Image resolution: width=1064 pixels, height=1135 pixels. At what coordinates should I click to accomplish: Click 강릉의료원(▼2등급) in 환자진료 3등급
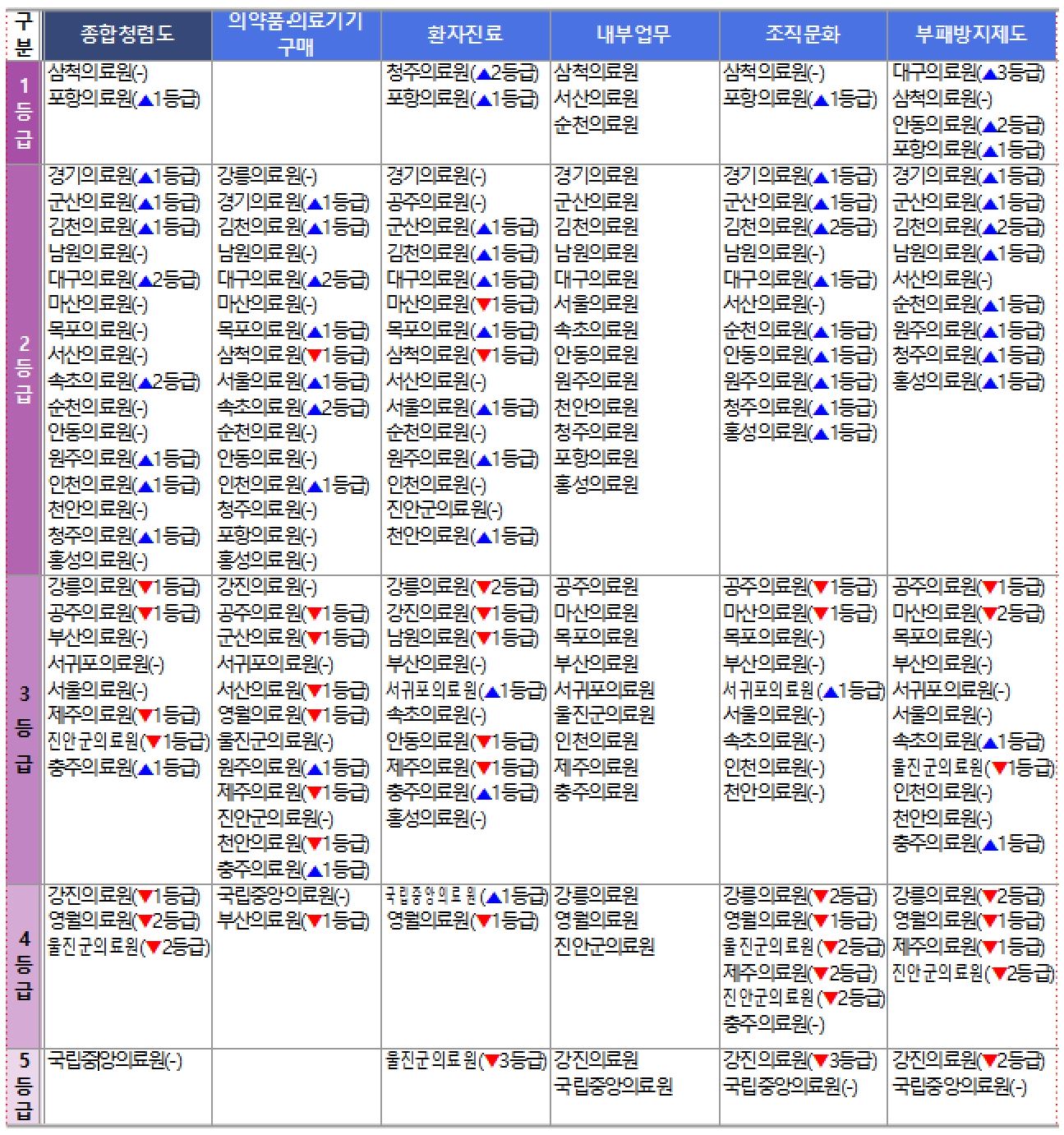463,587
